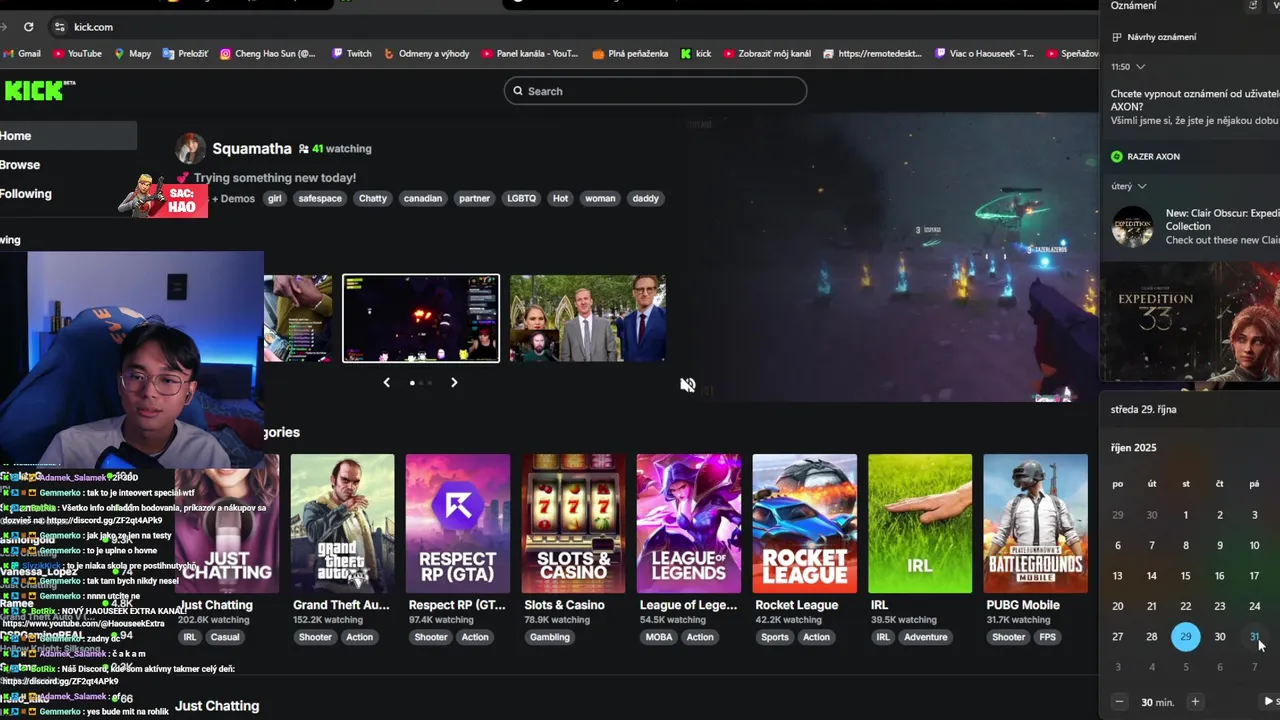This screenshot has width=1280, height=720.
Task: Open the Gmail bookmark
Action: point(22,54)
